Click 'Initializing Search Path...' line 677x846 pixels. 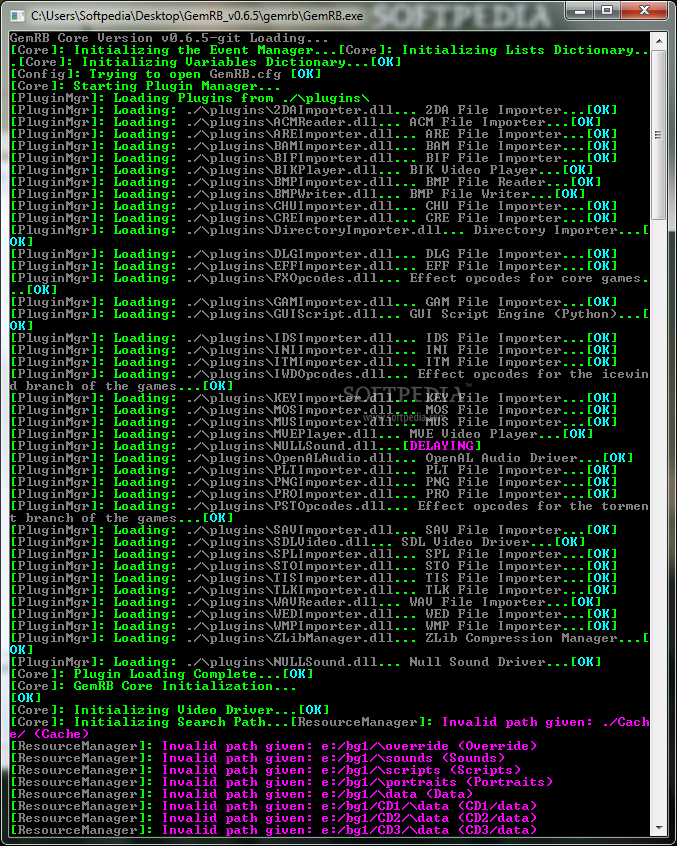pyautogui.click(x=330, y=728)
